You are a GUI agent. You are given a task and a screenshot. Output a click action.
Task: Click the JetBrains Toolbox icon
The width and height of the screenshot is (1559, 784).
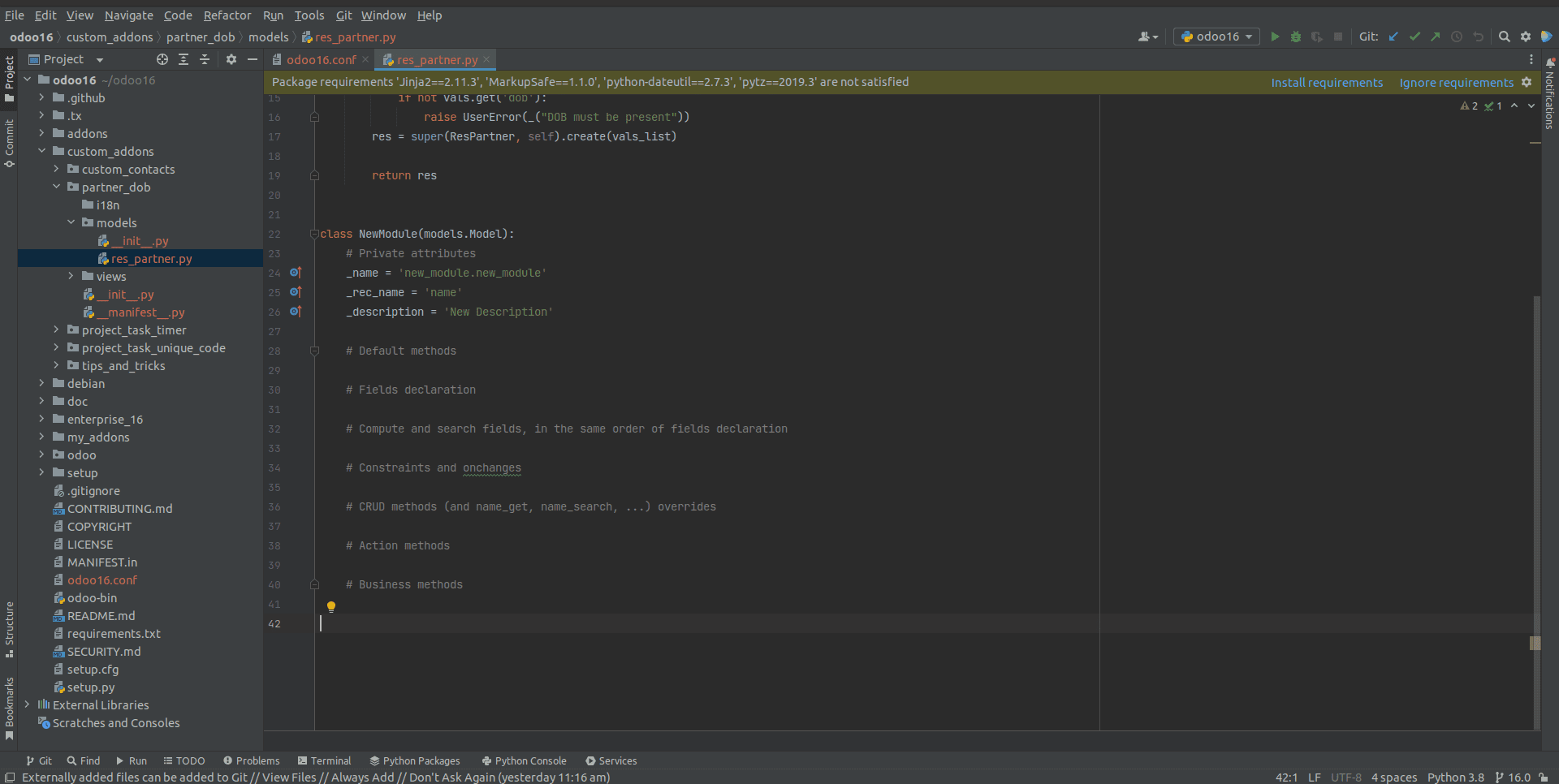pos(1547,37)
